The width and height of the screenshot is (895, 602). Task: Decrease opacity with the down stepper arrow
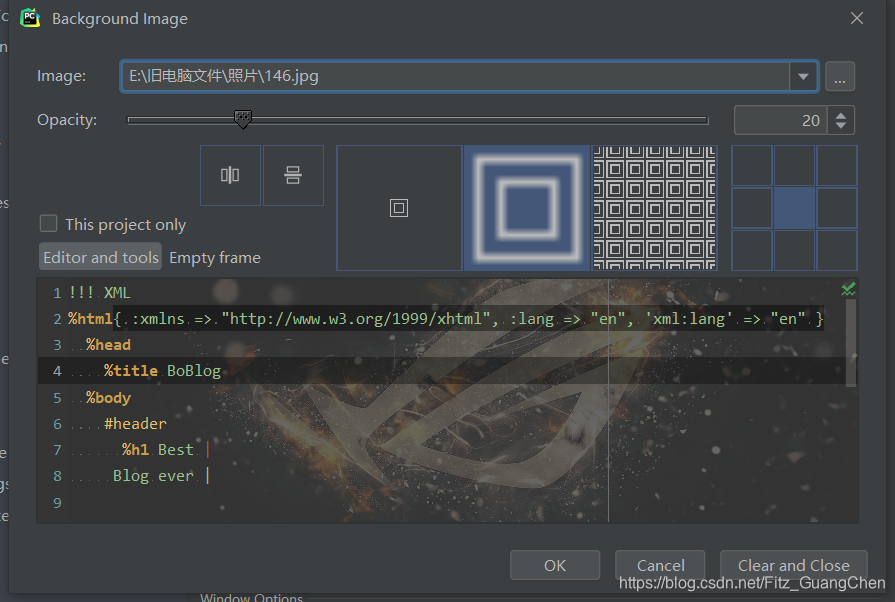coord(840,127)
